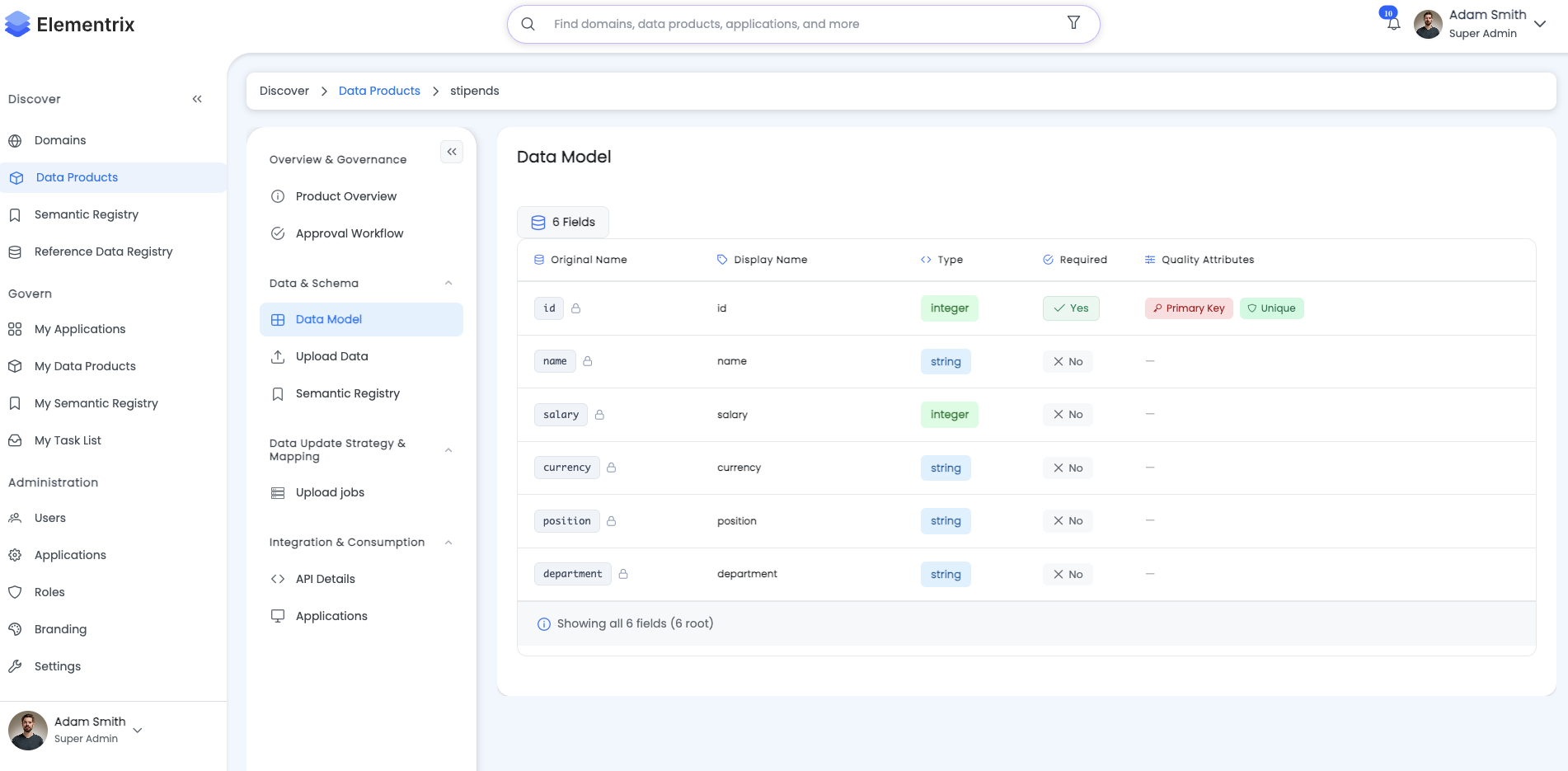Click the Data Products breadcrumb link
Image resolution: width=1568 pixels, height=771 pixels.
pos(379,91)
